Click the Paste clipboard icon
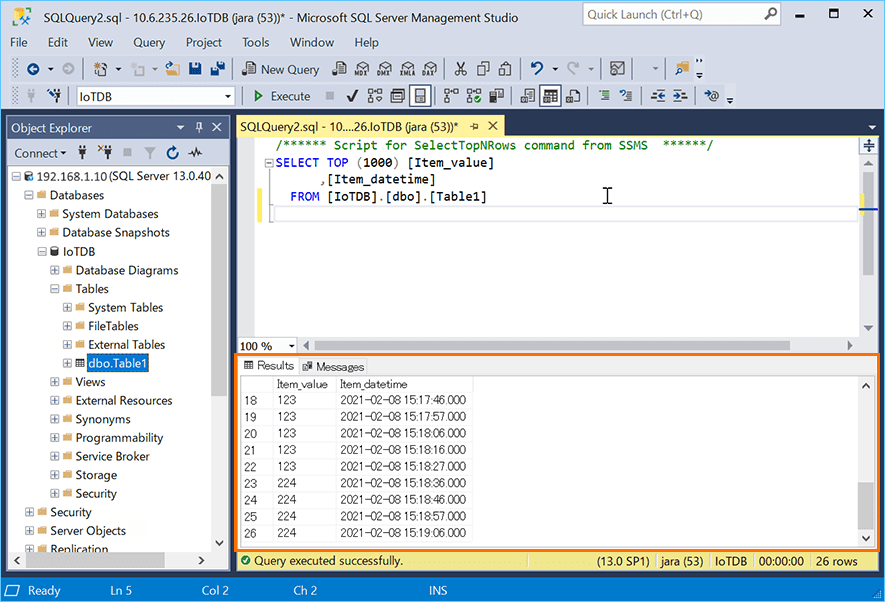Screen dimensions: 885x602 pos(505,69)
